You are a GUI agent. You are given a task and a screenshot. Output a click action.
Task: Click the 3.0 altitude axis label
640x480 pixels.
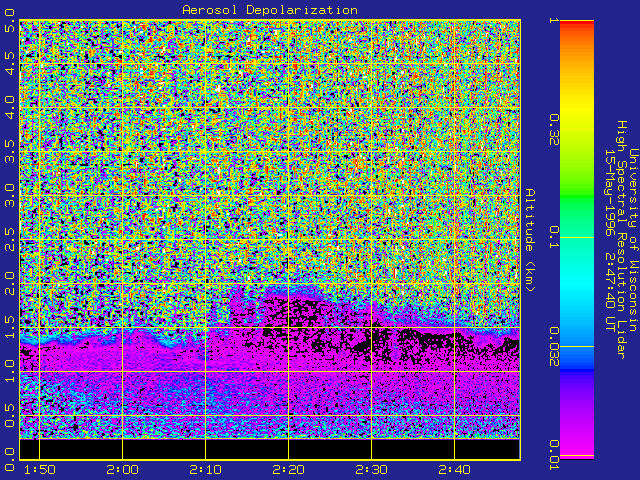[x=9, y=195]
